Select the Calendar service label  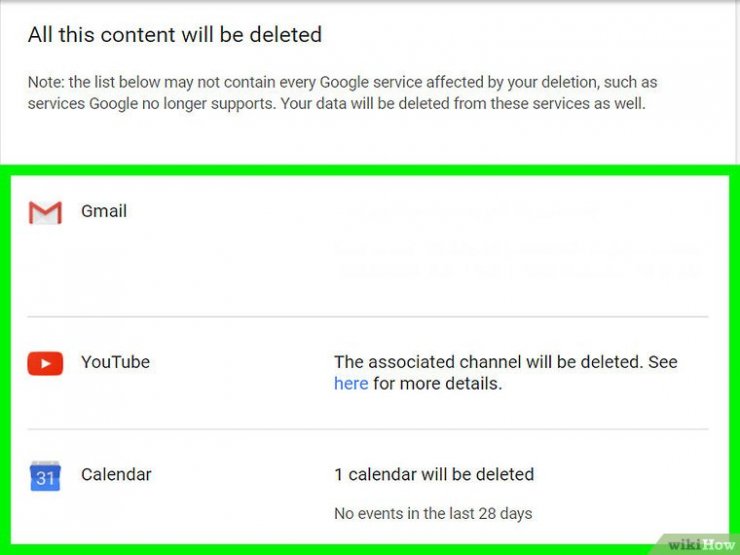click(x=116, y=474)
